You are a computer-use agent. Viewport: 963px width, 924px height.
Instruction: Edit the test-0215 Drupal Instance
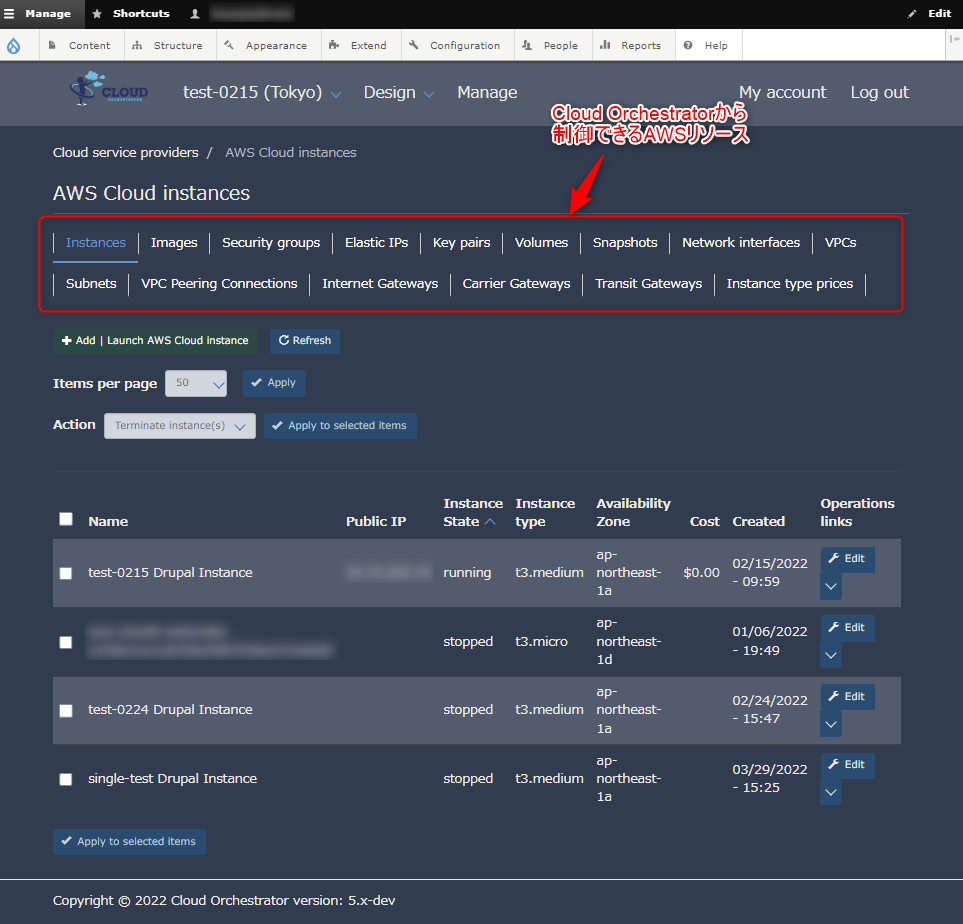(848, 559)
